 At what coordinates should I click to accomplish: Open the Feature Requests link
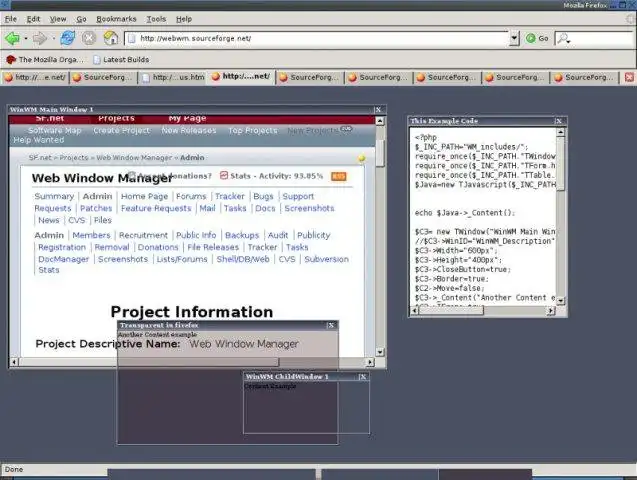(x=156, y=208)
